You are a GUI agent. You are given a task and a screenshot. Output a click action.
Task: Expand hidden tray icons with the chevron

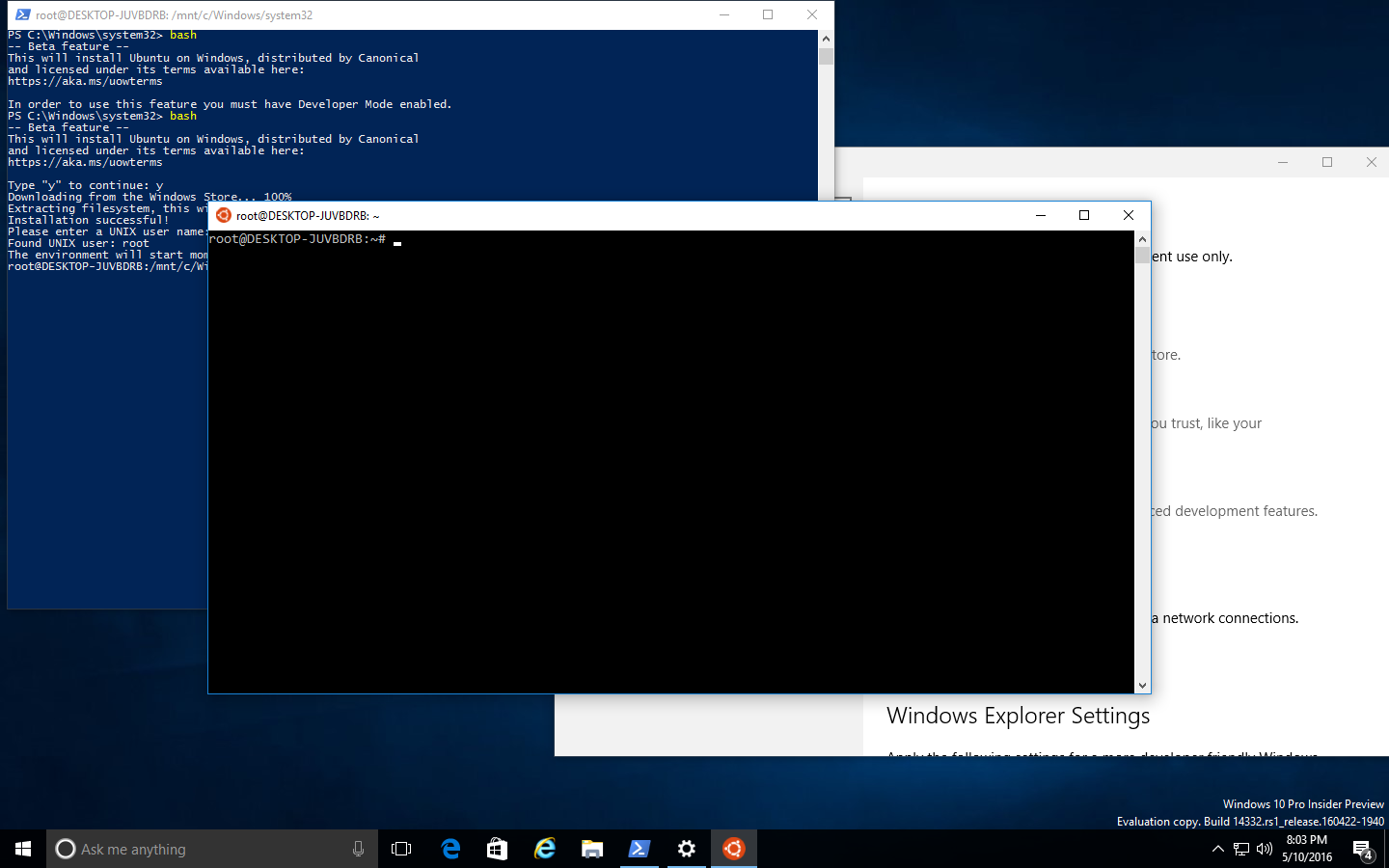pos(1218,851)
